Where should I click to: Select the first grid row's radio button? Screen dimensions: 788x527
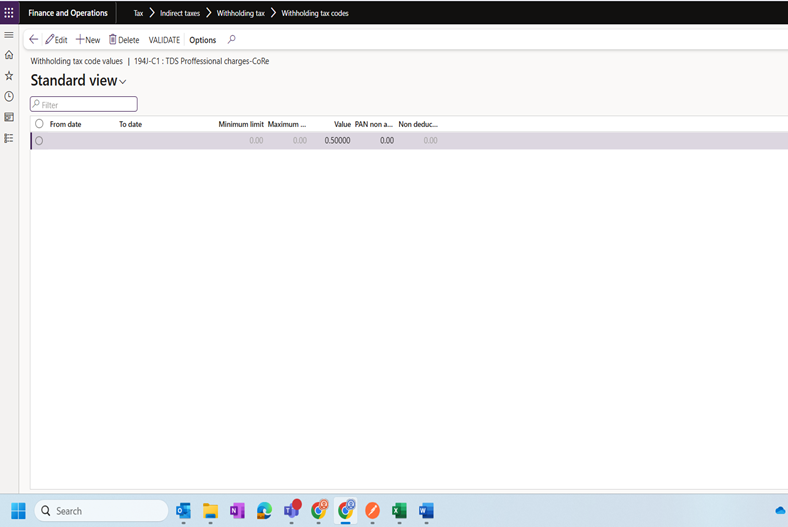pos(39,141)
